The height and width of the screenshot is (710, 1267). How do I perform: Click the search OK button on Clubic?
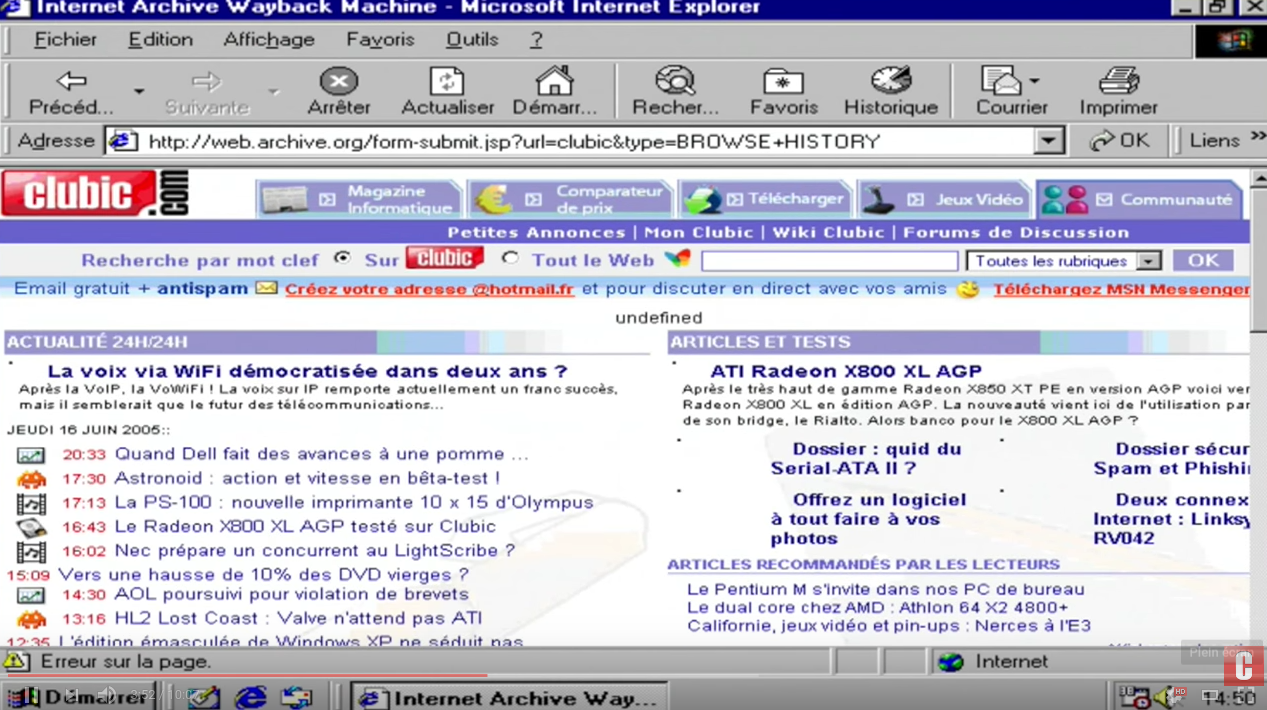(x=1203, y=260)
